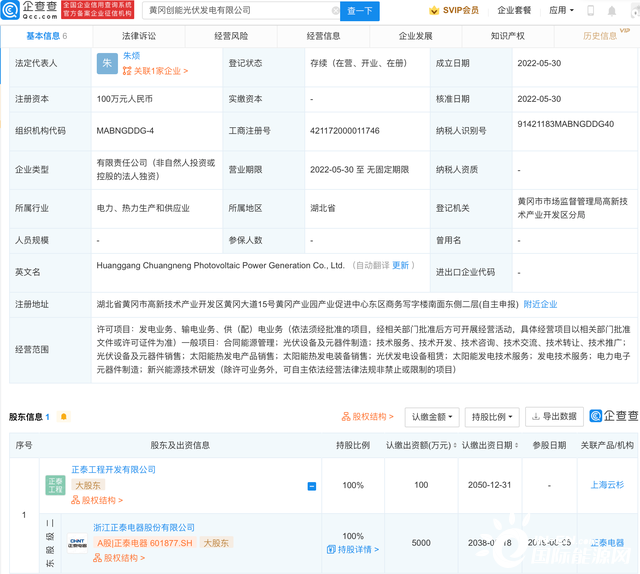Viewport: 640px width, 574px height.
Task: Click the 正泰工程 shareholder logo
Action: coord(55,484)
